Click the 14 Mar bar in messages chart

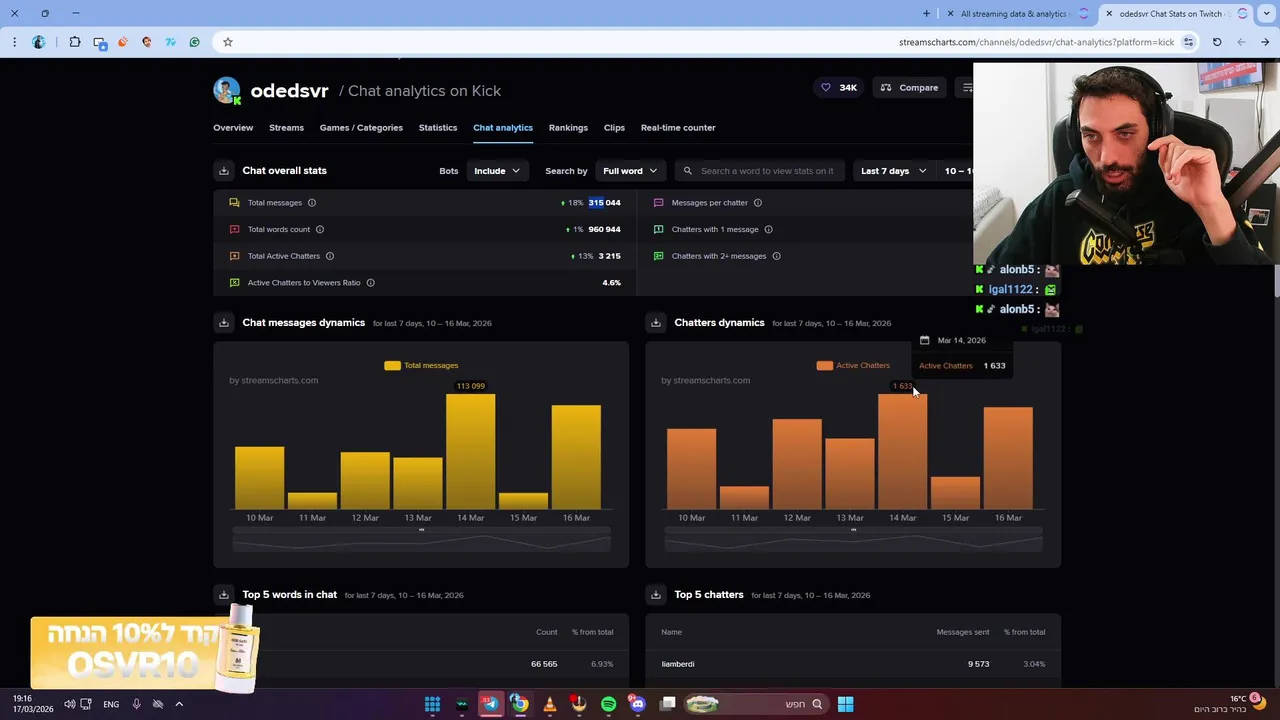(470, 452)
